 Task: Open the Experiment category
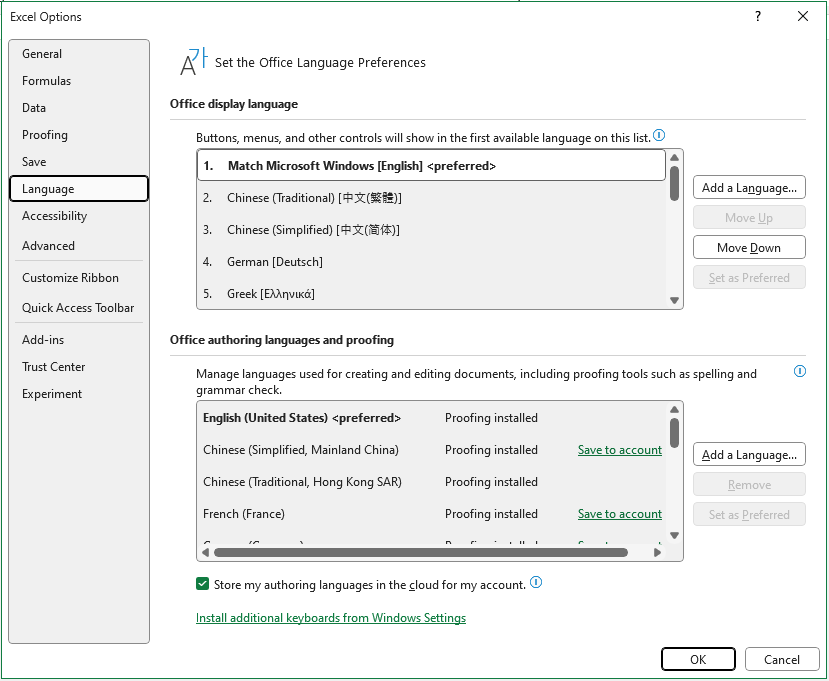[x=79, y=393]
